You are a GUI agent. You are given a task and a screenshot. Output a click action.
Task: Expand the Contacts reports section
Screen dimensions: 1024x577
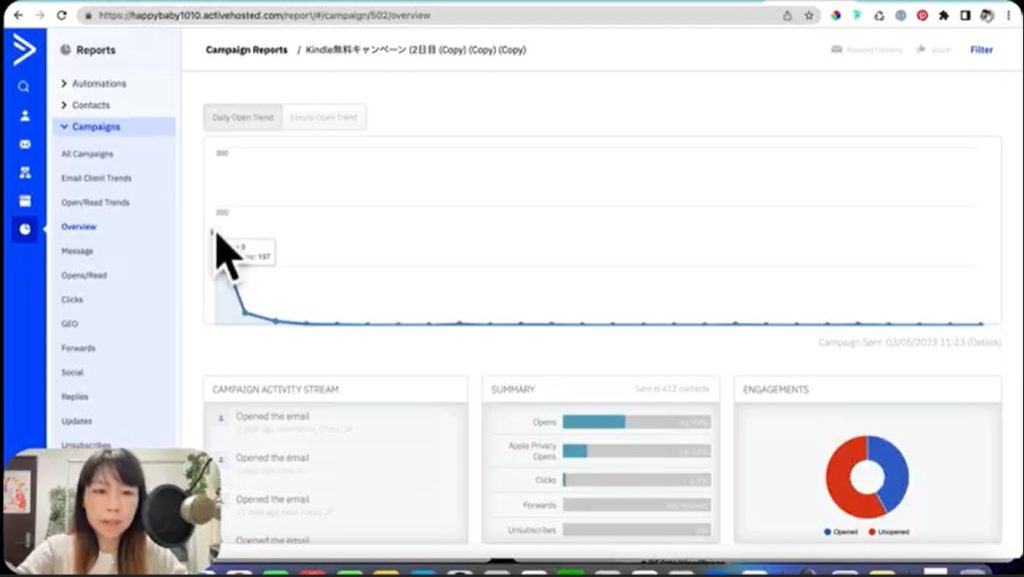[x=90, y=105]
